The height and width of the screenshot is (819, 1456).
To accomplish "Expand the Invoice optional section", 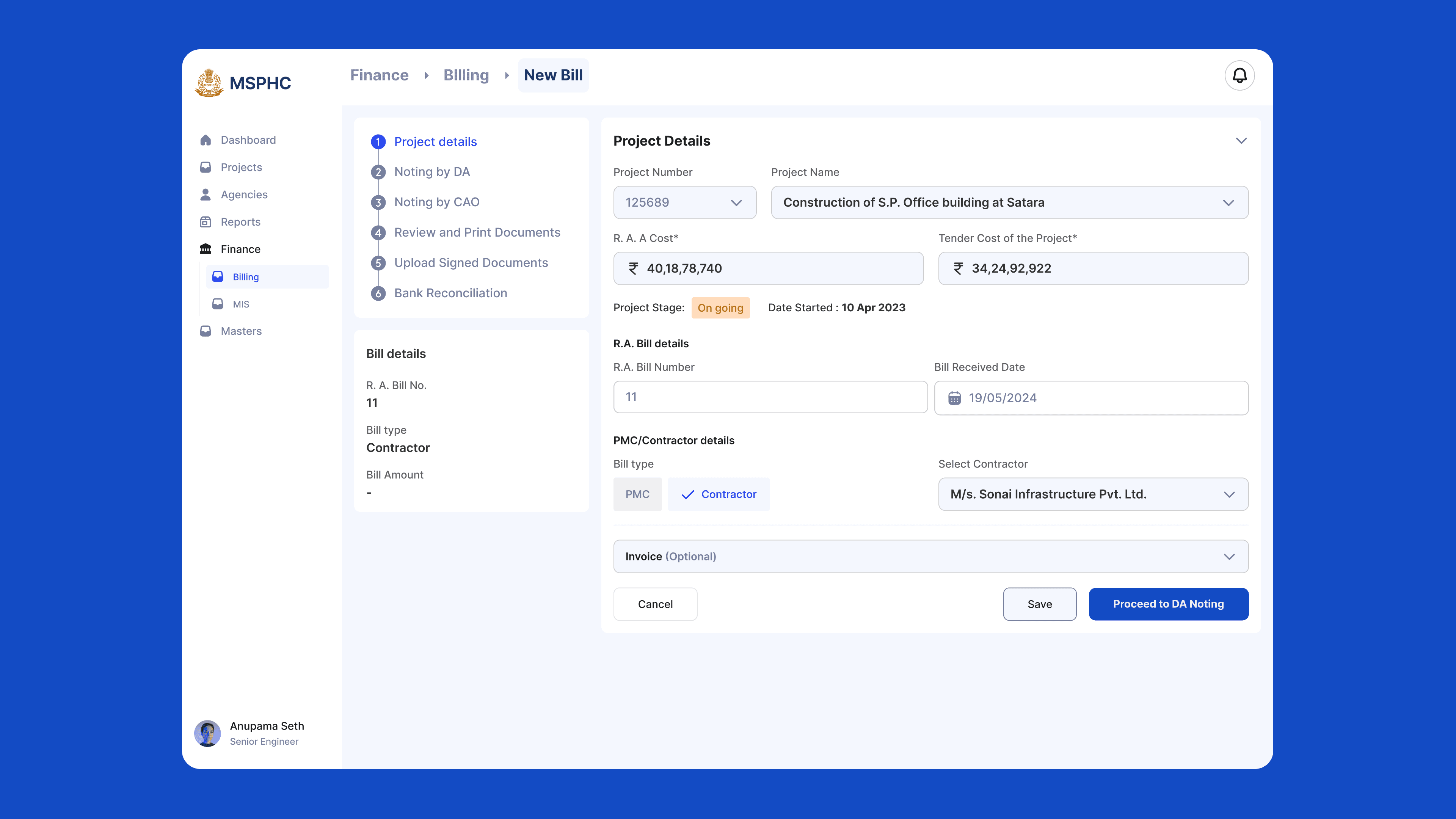I will 930,556.
